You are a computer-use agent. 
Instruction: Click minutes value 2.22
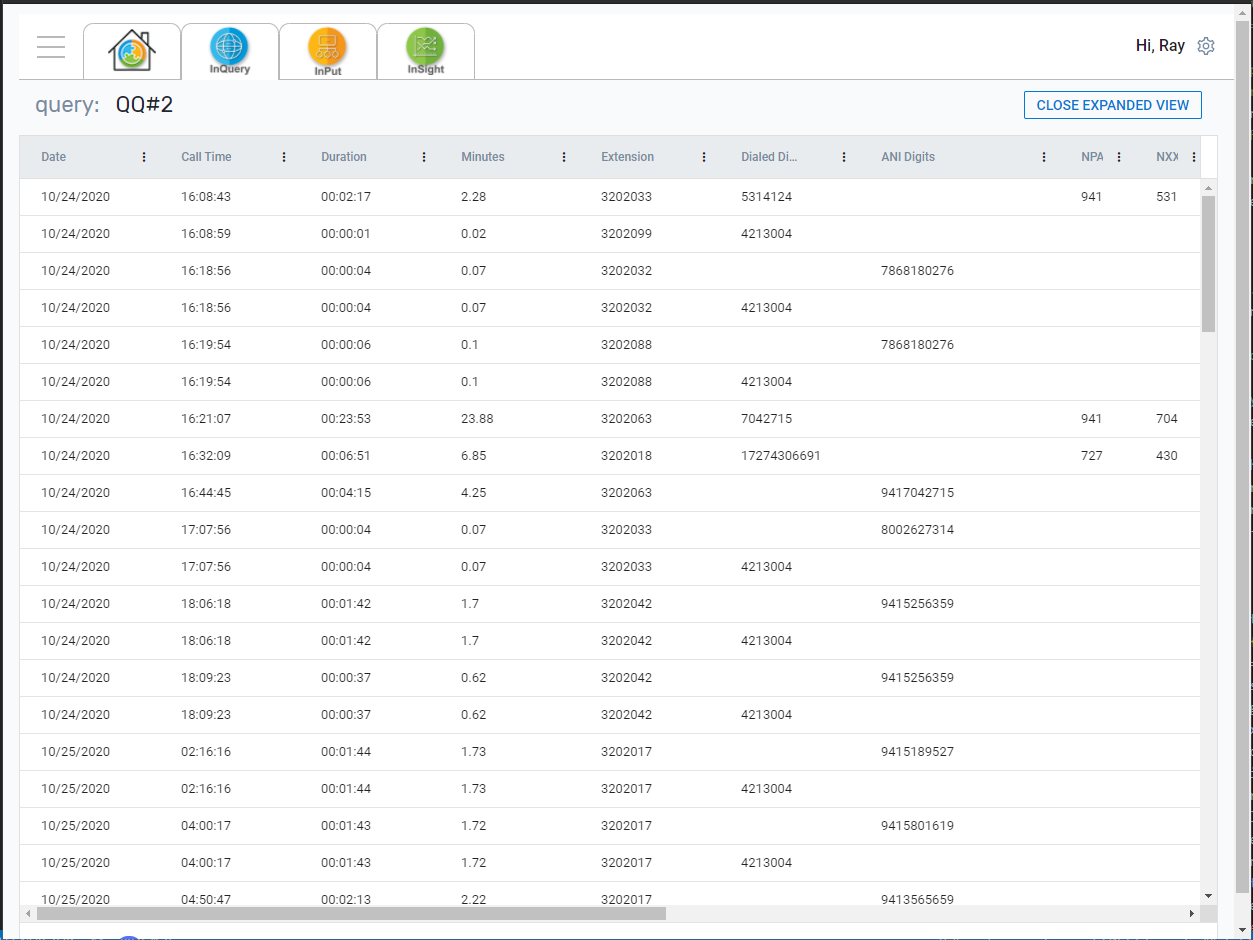(474, 900)
